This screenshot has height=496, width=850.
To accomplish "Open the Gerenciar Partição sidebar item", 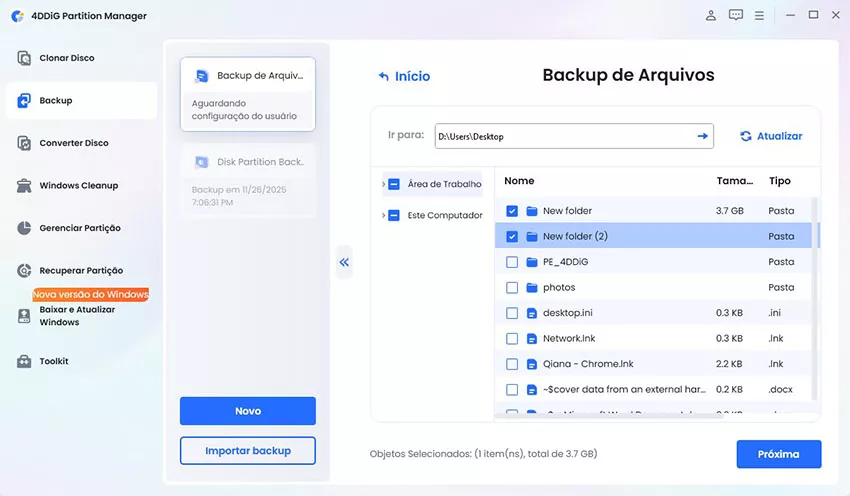I will [82, 228].
